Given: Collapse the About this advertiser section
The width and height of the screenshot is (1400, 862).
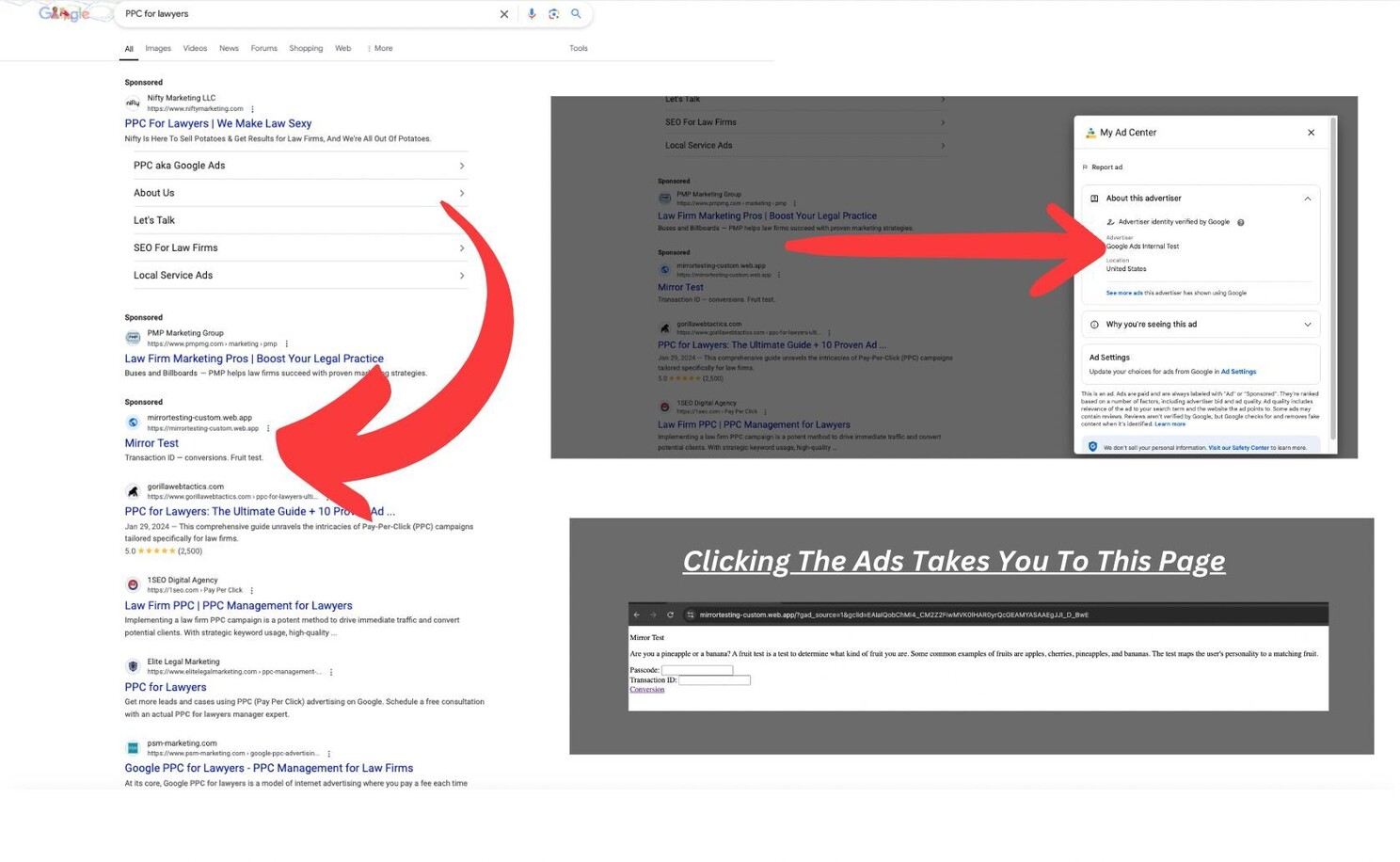Looking at the screenshot, I should pyautogui.click(x=1308, y=199).
